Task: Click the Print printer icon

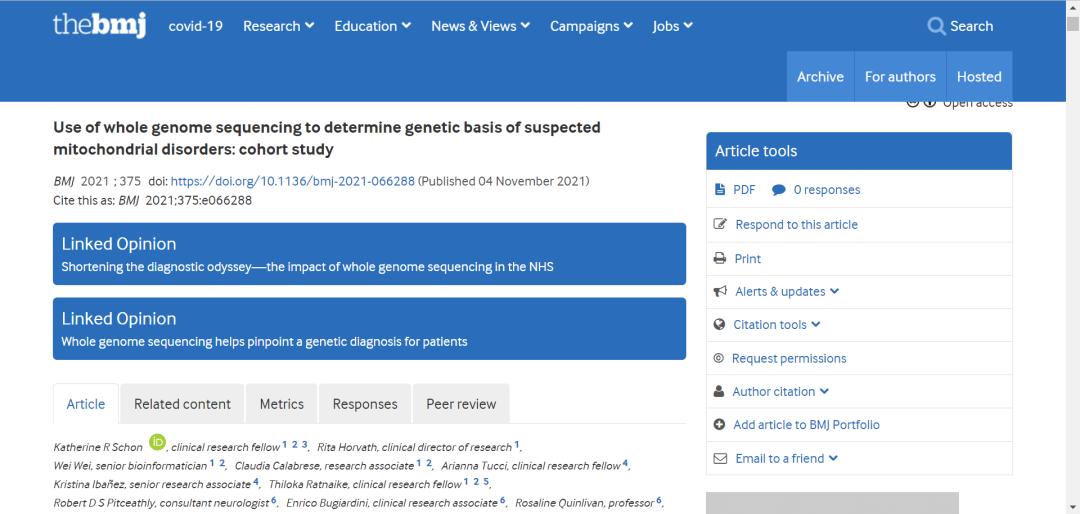Action: [720, 258]
